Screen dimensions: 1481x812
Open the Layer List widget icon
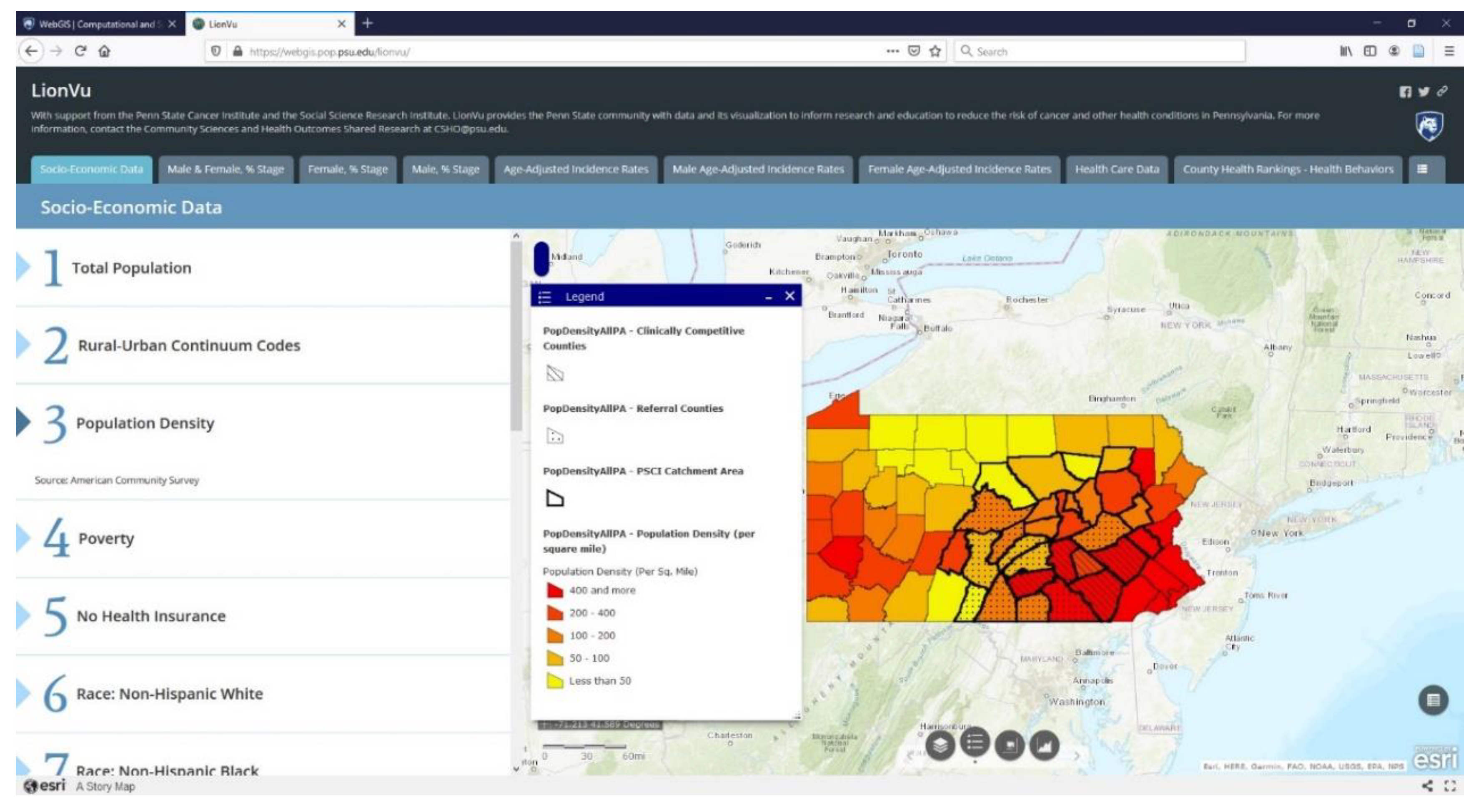click(940, 746)
